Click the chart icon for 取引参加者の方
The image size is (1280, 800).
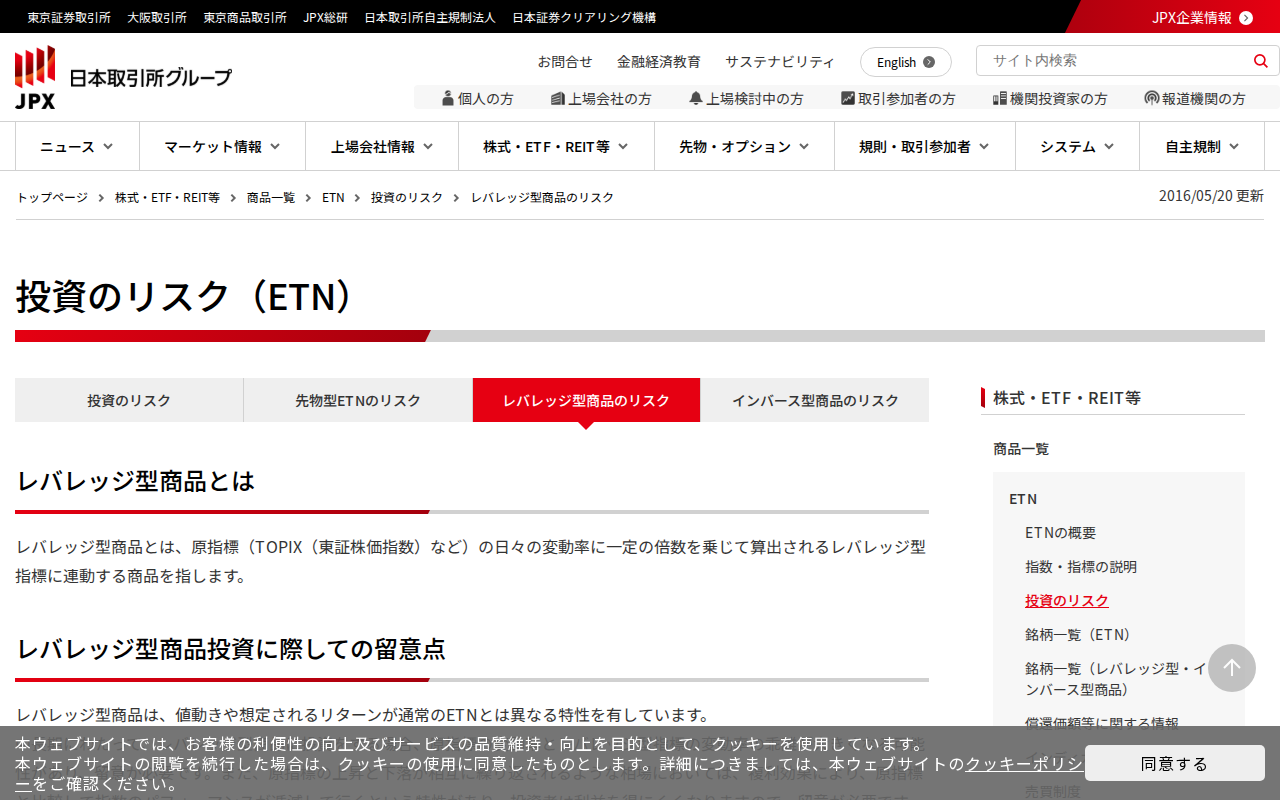[x=848, y=98]
